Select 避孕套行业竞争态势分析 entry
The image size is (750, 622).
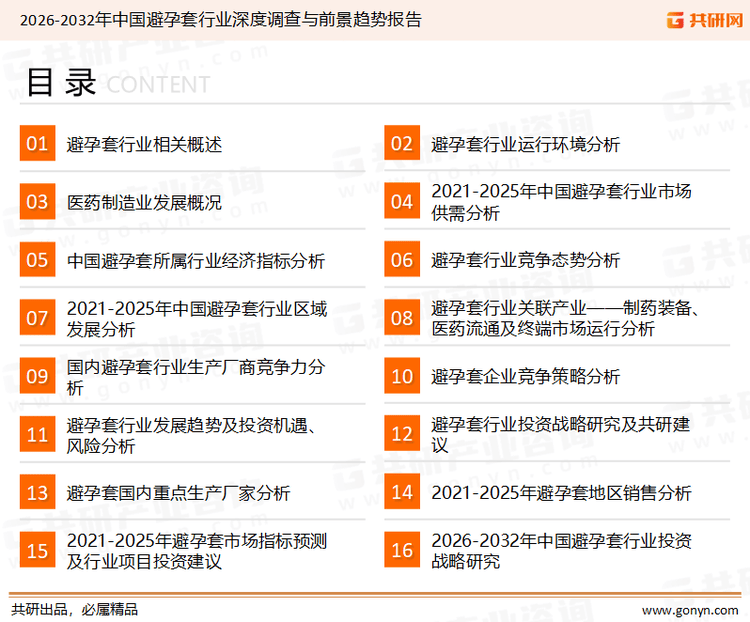click(x=525, y=261)
